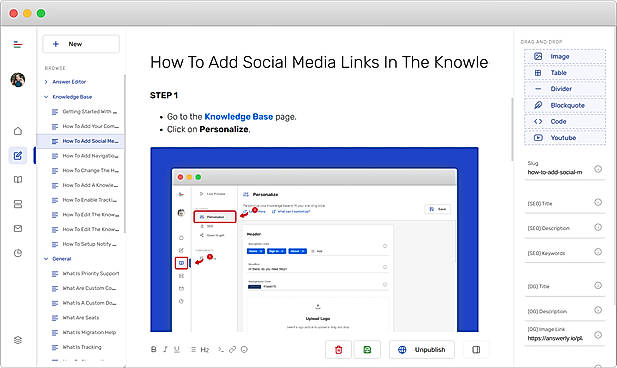
Task: Open the mail envelope icon in the sidebar
Action: click(18, 229)
